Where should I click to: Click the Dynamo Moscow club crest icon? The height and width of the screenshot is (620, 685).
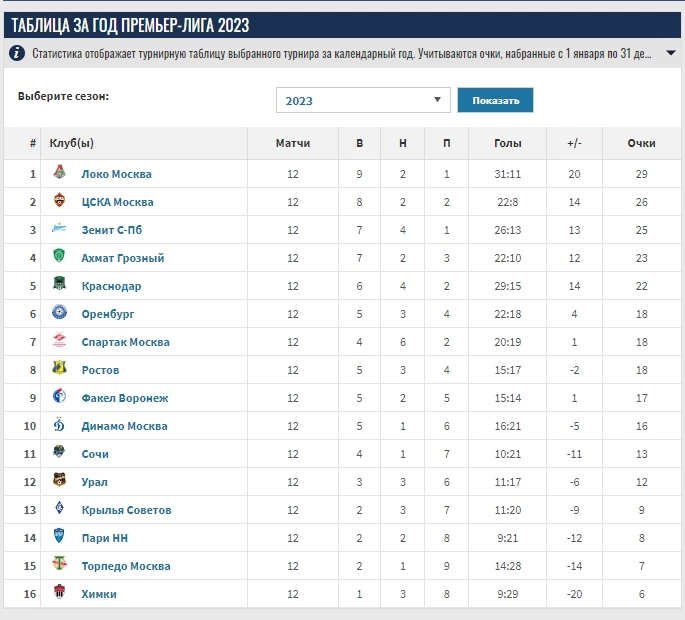(x=59, y=425)
